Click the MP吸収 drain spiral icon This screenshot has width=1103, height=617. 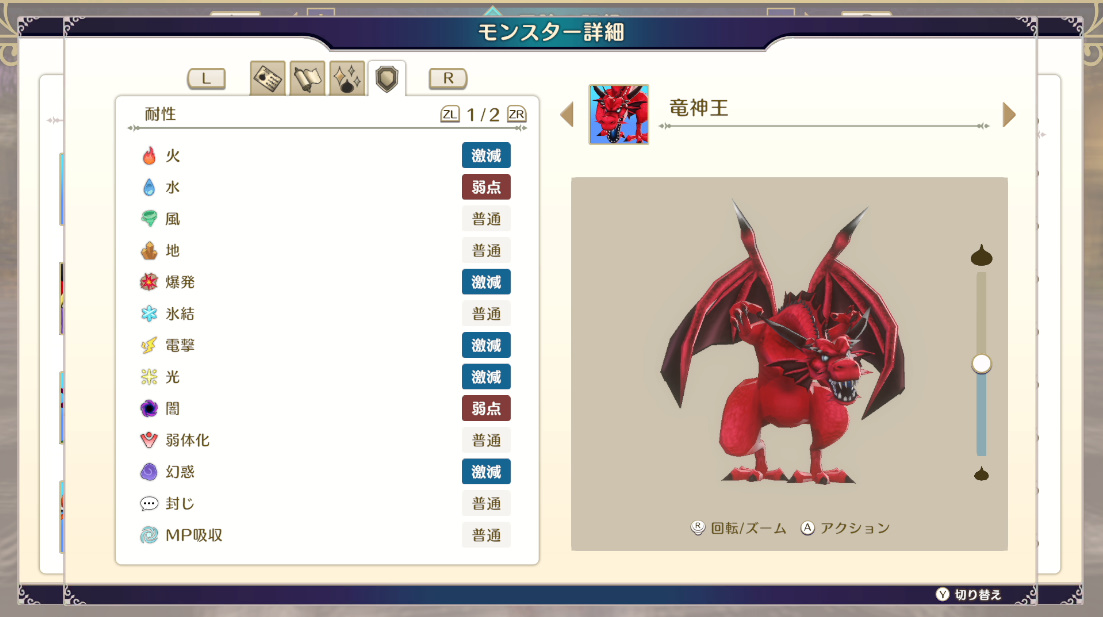(x=149, y=535)
